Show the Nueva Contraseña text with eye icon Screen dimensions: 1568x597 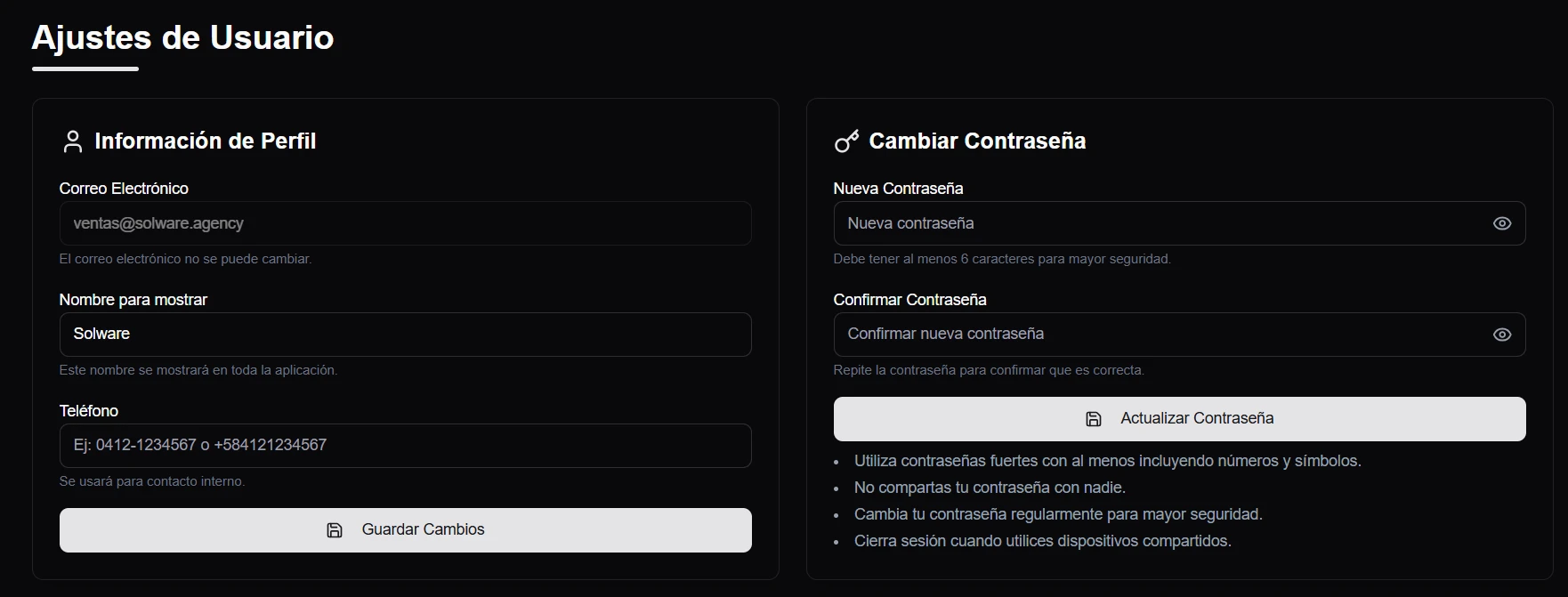coord(1501,223)
